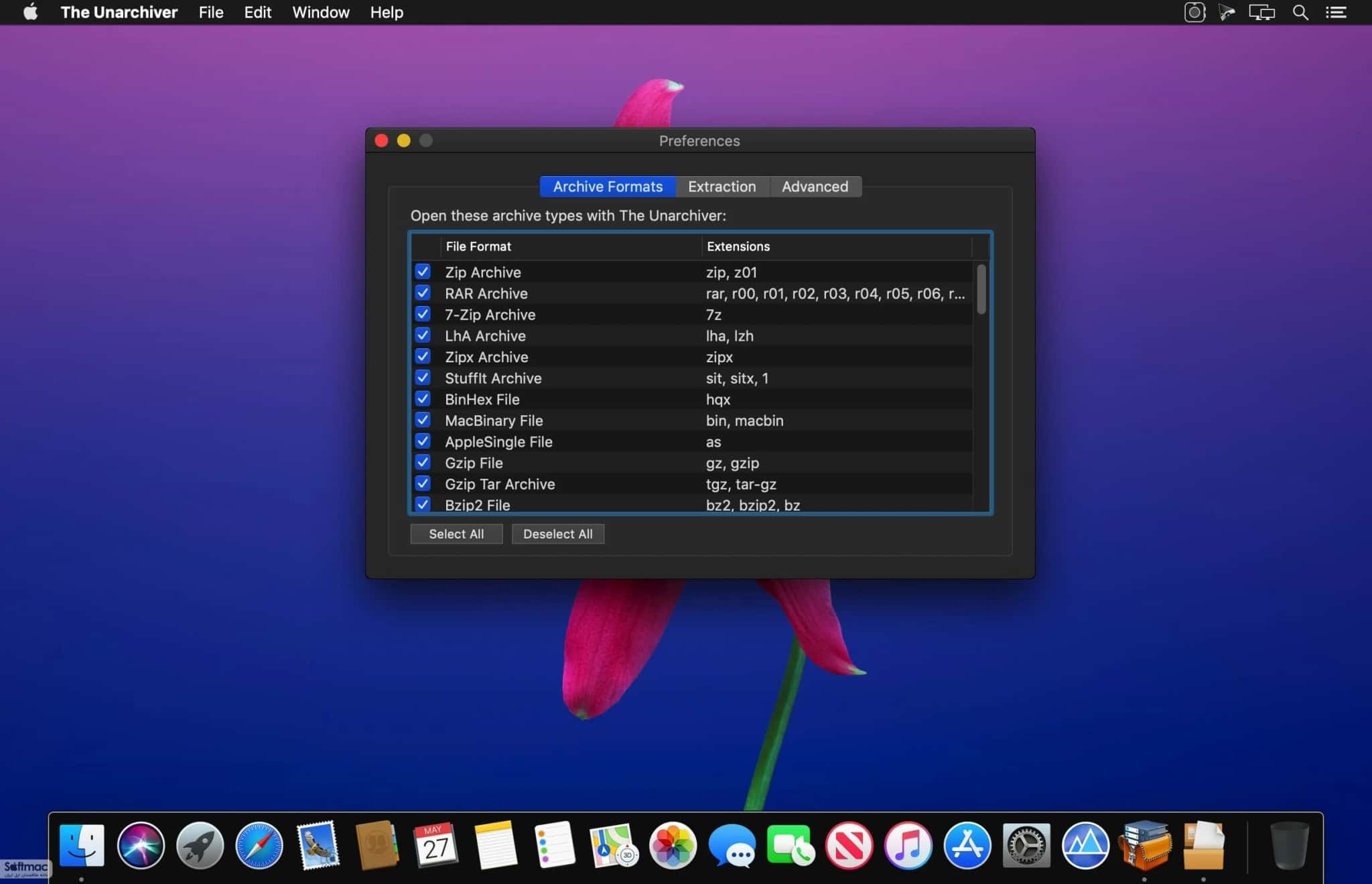
Task: Open Mail stamp icon in Dock
Action: pos(318,845)
